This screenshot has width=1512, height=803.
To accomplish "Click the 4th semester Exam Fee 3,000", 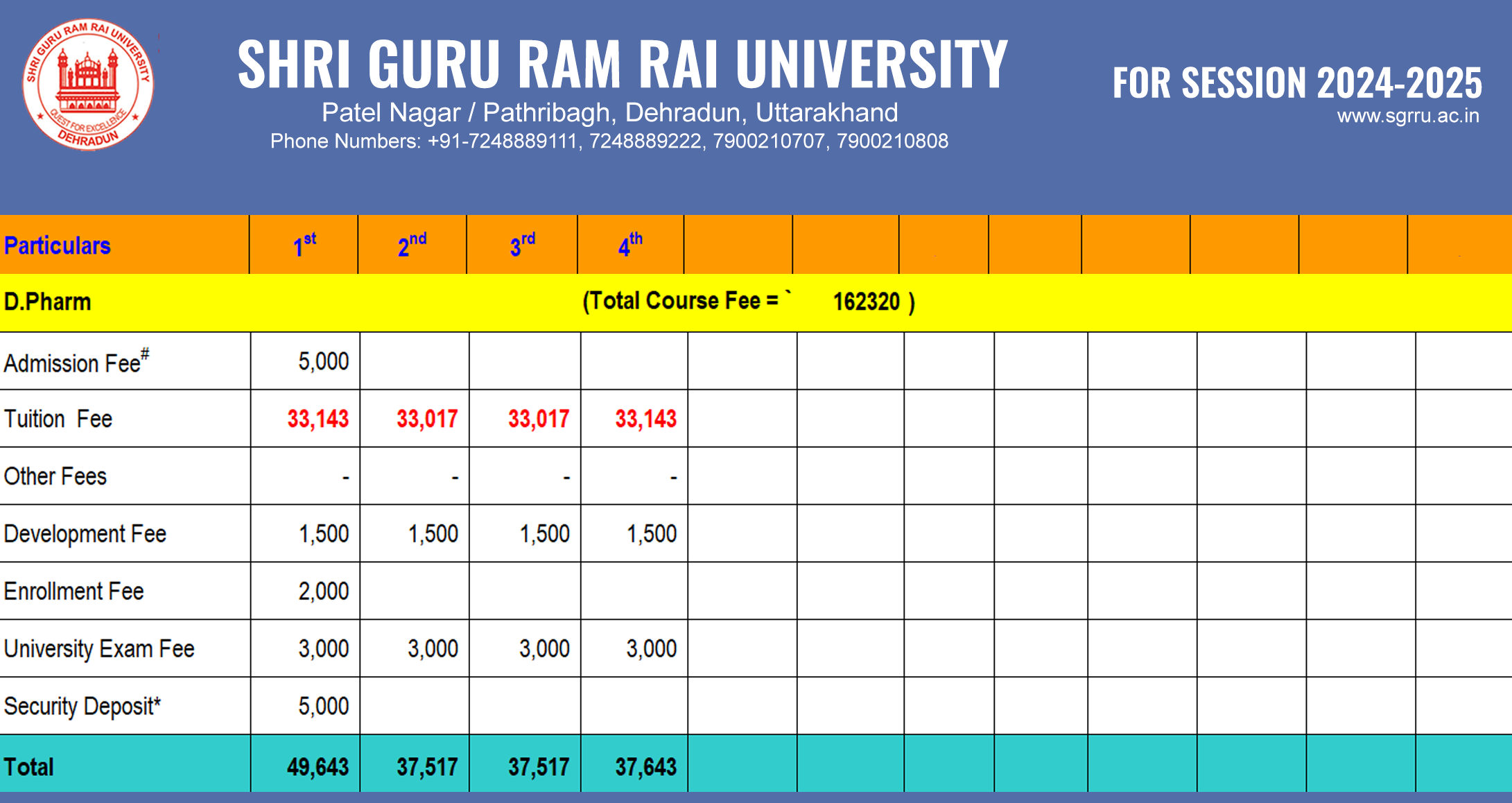I will point(652,649).
